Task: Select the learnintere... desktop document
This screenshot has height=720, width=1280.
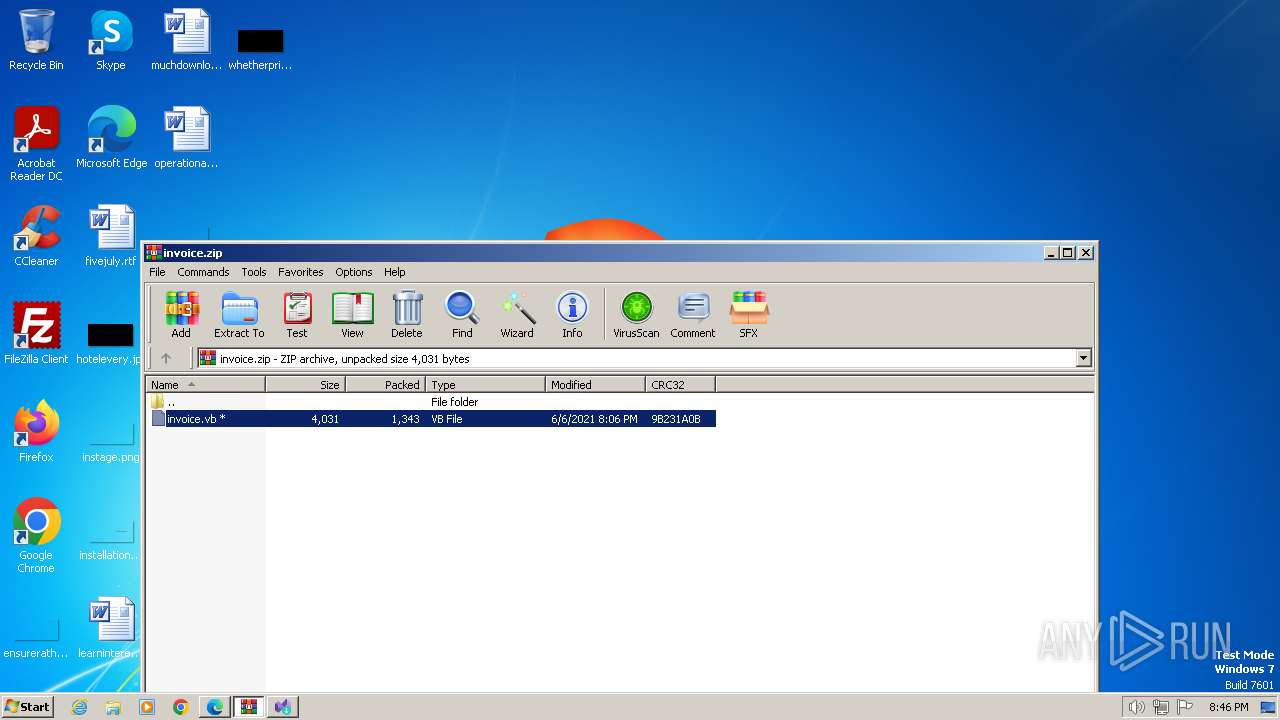Action: click(x=111, y=628)
